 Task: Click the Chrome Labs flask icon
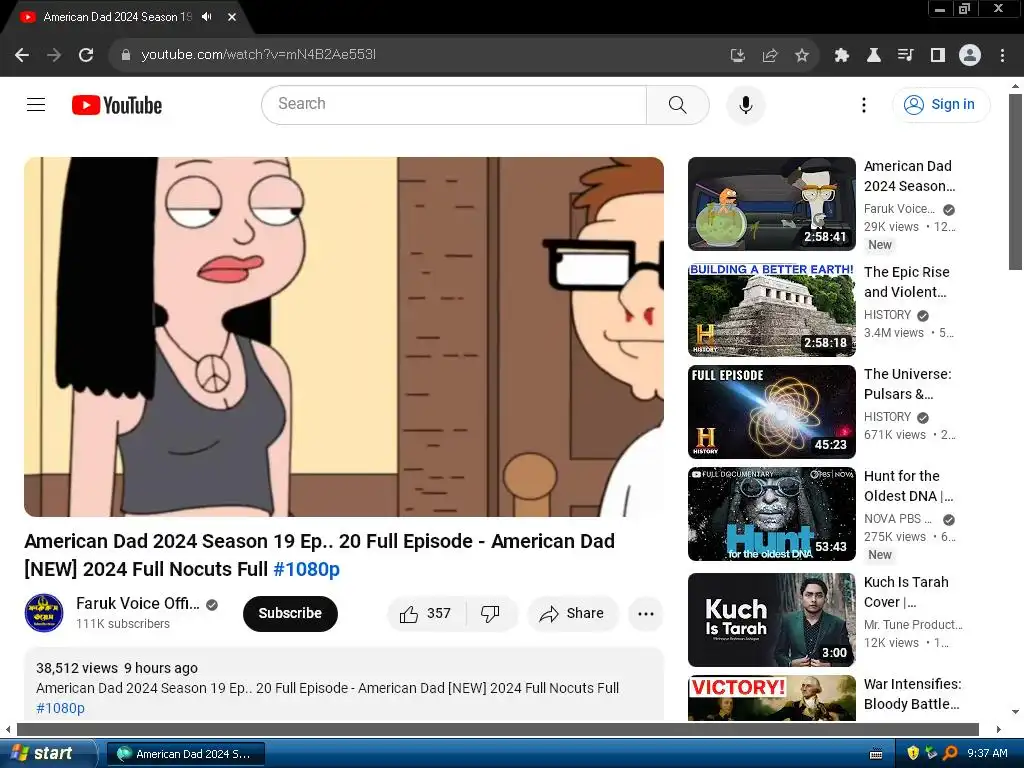[x=874, y=56]
